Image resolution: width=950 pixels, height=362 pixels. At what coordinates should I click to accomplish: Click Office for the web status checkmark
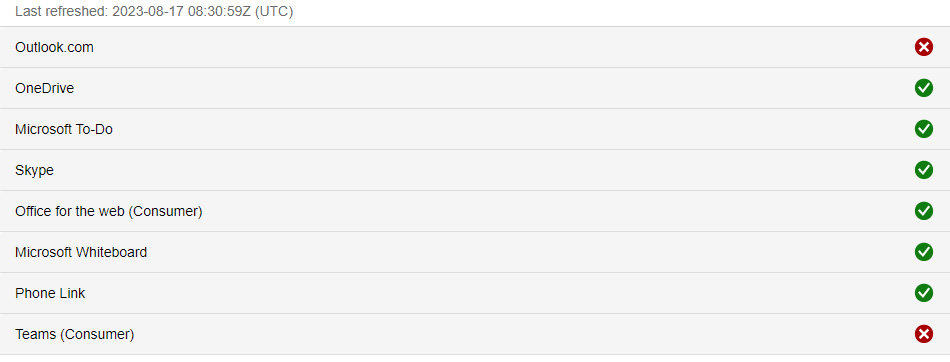923,211
